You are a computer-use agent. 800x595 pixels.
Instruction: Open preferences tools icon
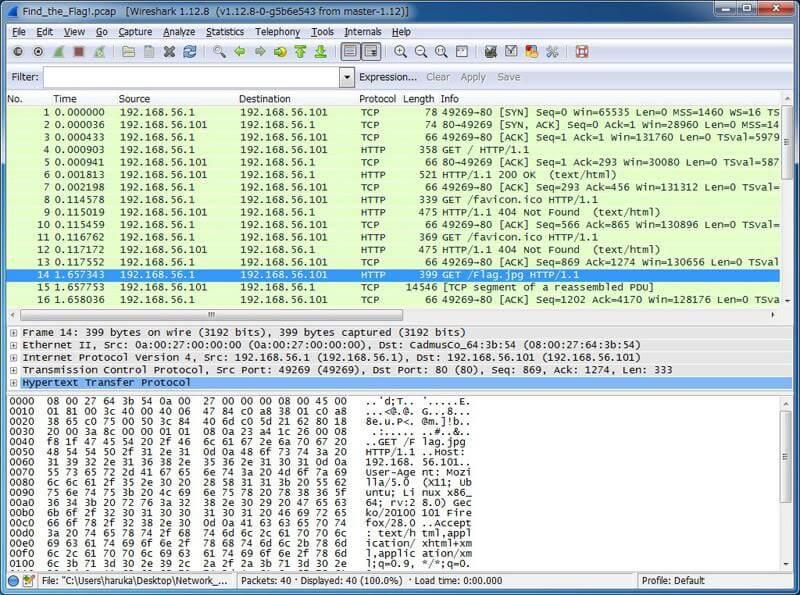(552, 52)
